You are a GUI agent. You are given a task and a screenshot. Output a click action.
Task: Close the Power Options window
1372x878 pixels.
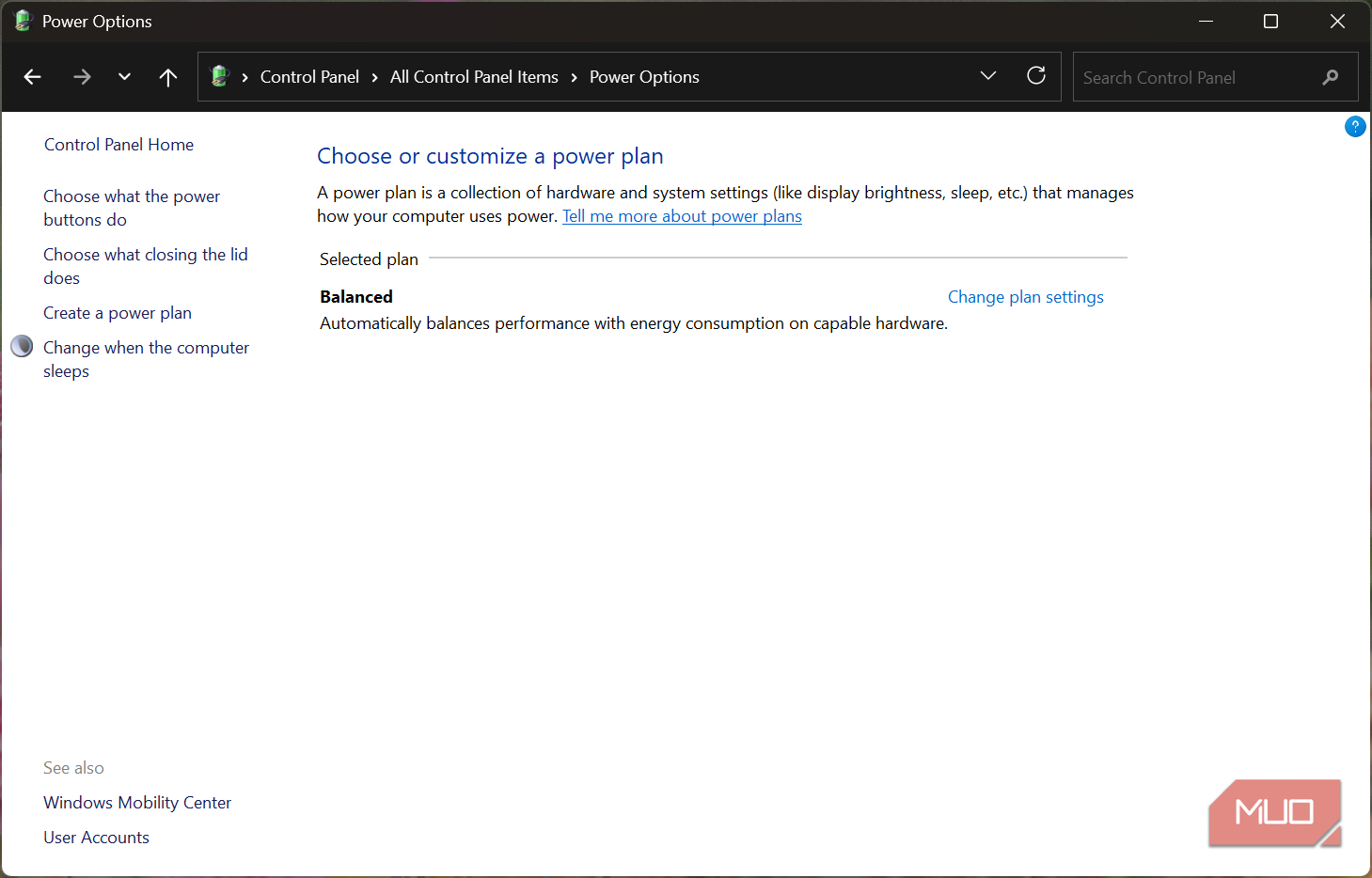click(1337, 21)
